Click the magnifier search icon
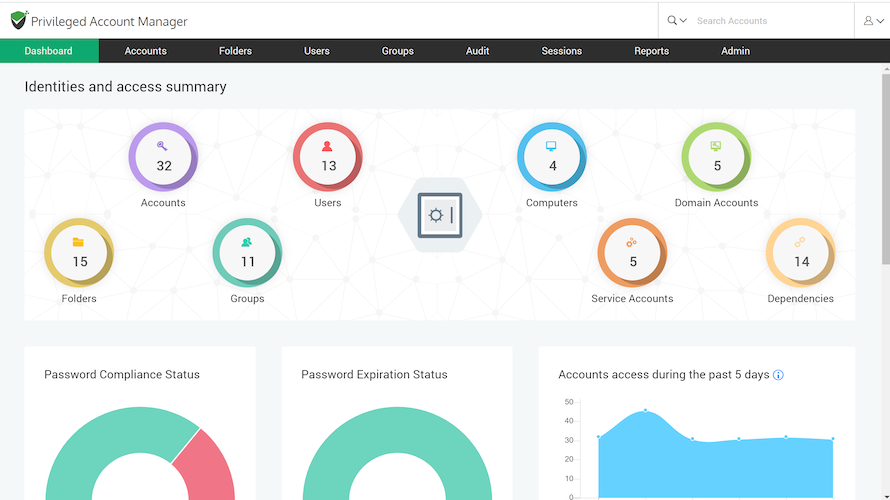Viewport: 890px width, 500px height. tap(672, 20)
